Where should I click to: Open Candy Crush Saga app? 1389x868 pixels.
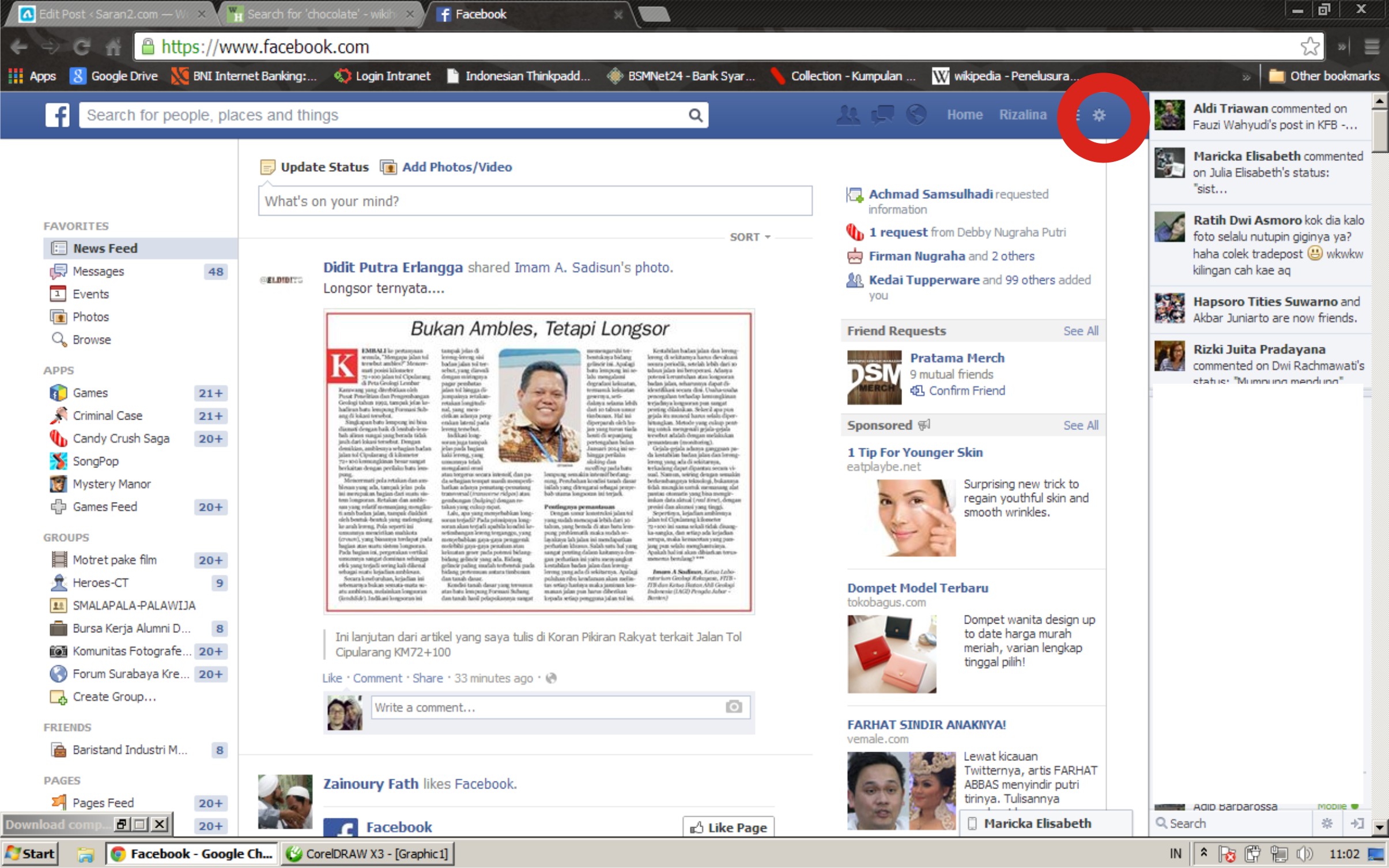coord(121,439)
